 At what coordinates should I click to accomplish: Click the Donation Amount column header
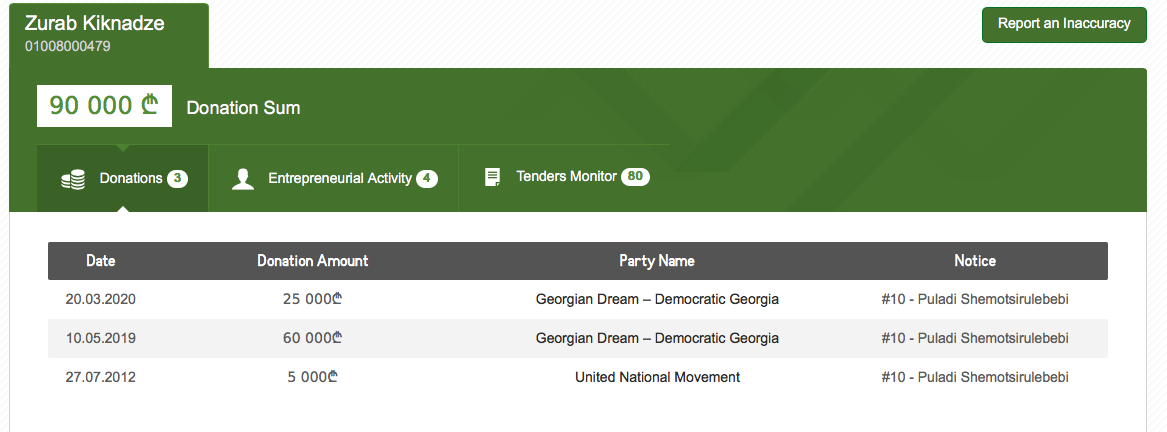(313, 261)
